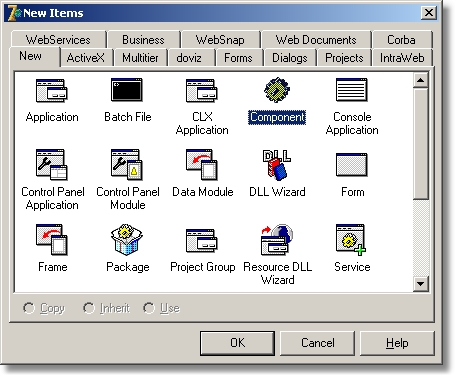
Task: Select the Service icon
Action: pyautogui.click(x=351, y=240)
